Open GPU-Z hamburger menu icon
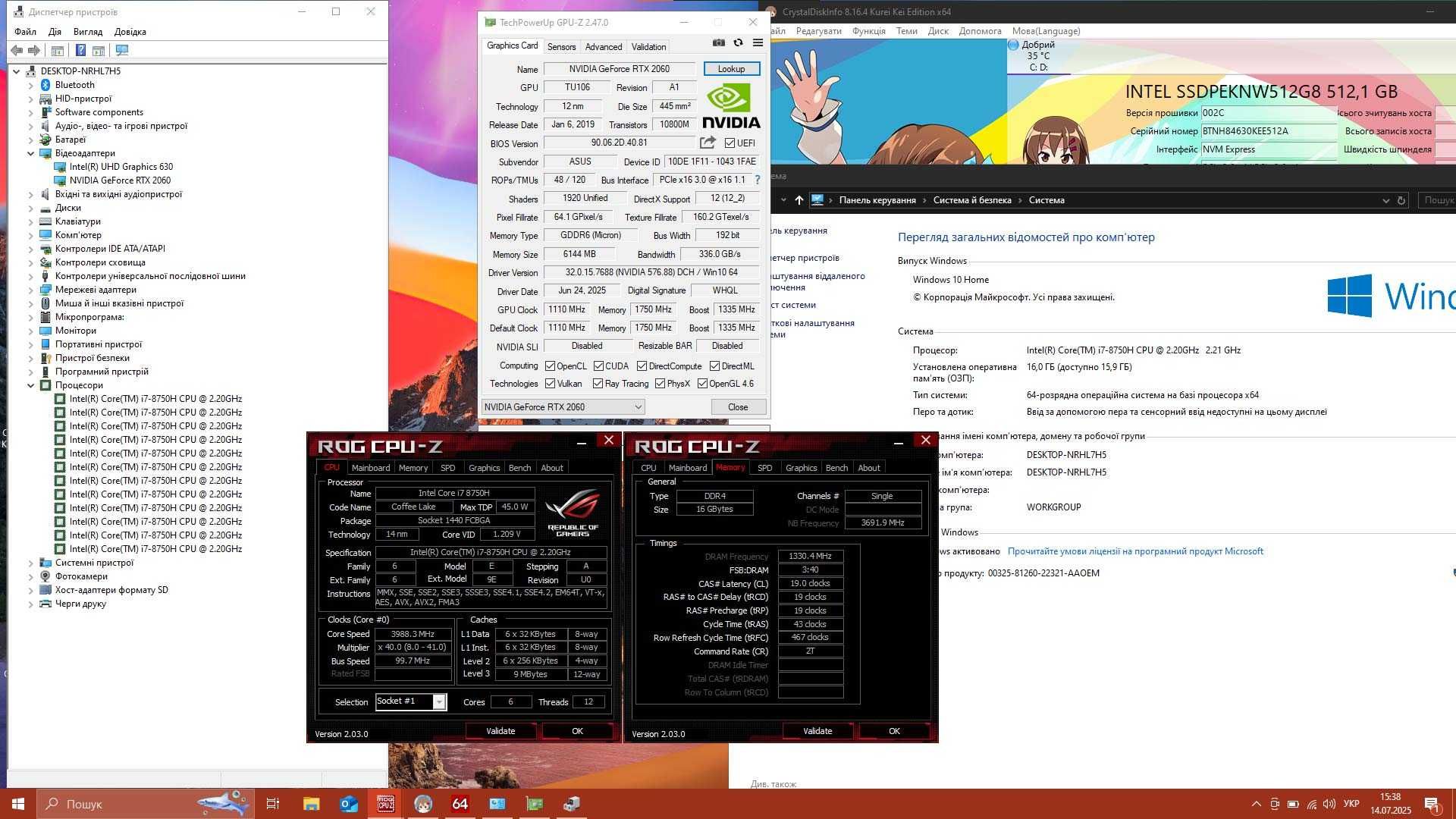This screenshot has height=819, width=1456. click(x=758, y=43)
